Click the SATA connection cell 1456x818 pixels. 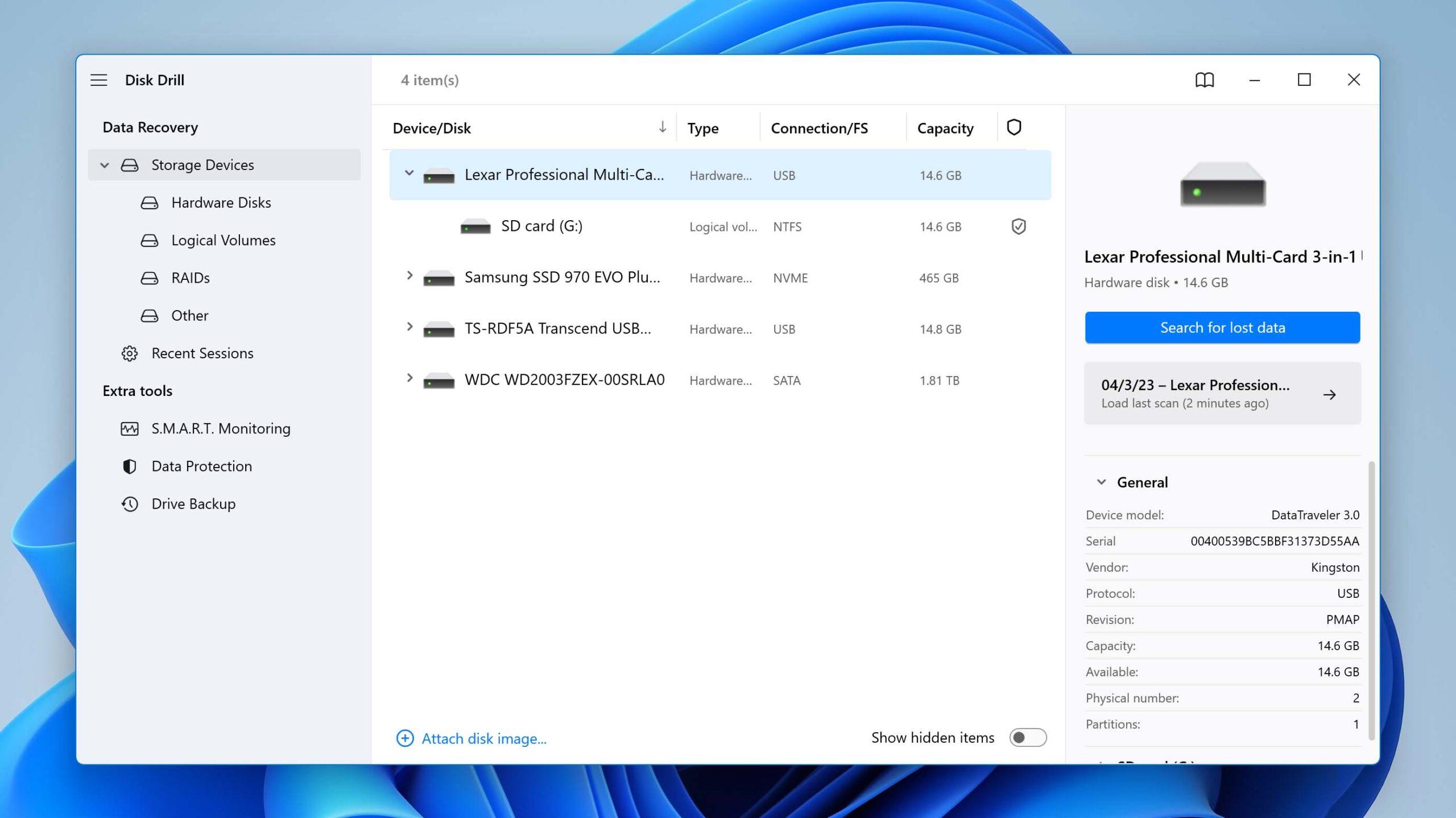point(787,381)
